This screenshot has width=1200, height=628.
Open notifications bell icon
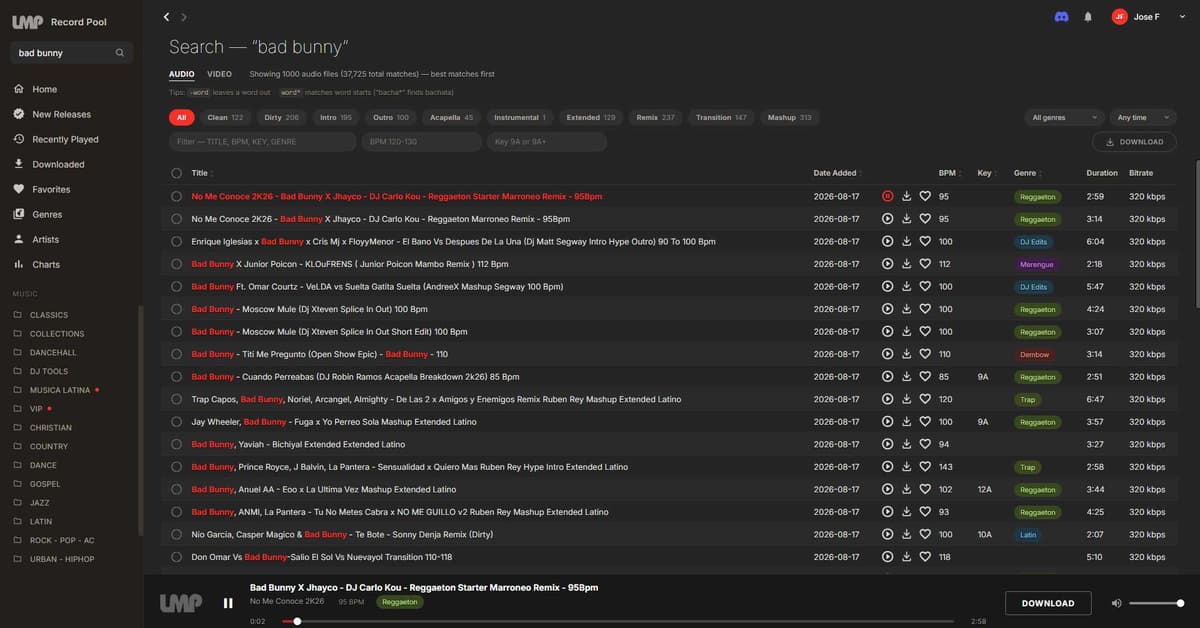click(x=1088, y=17)
